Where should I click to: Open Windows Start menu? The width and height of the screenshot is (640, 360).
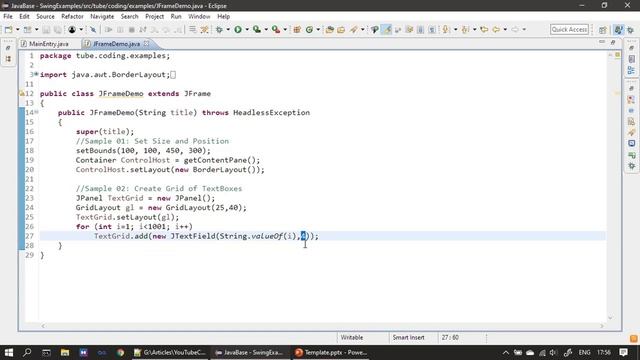(x=9, y=352)
